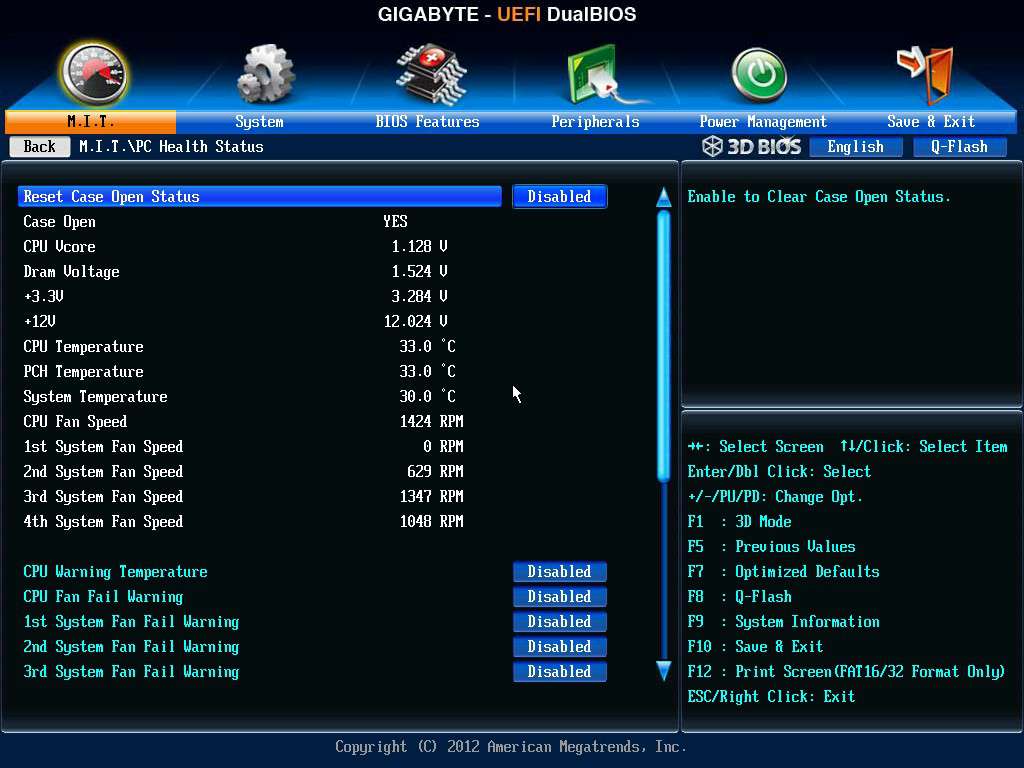Select 3rd System Fan Fail Warning label
The width and height of the screenshot is (1024, 768).
click(131, 671)
